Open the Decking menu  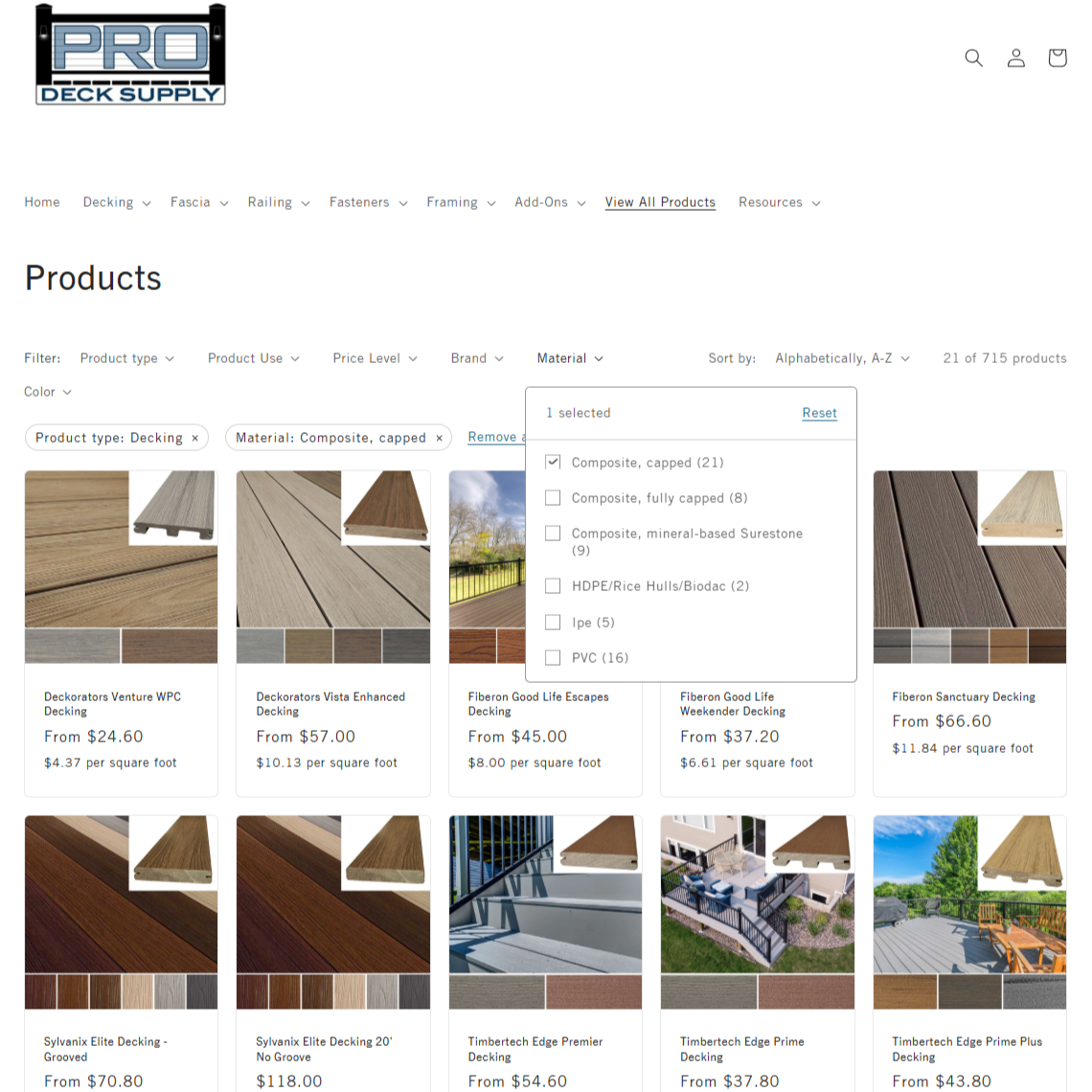[x=116, y=202]
